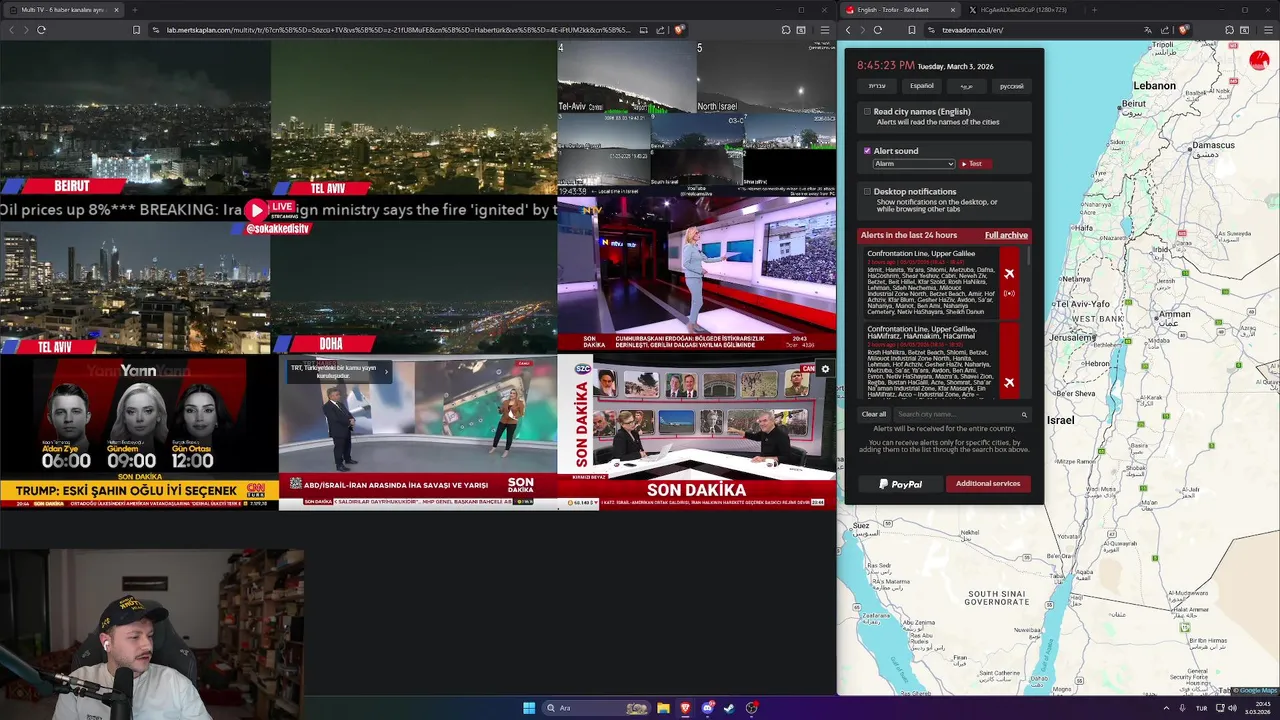
Task: Open the Multi TV window's hamburger menu
Action: coord(824,30)
